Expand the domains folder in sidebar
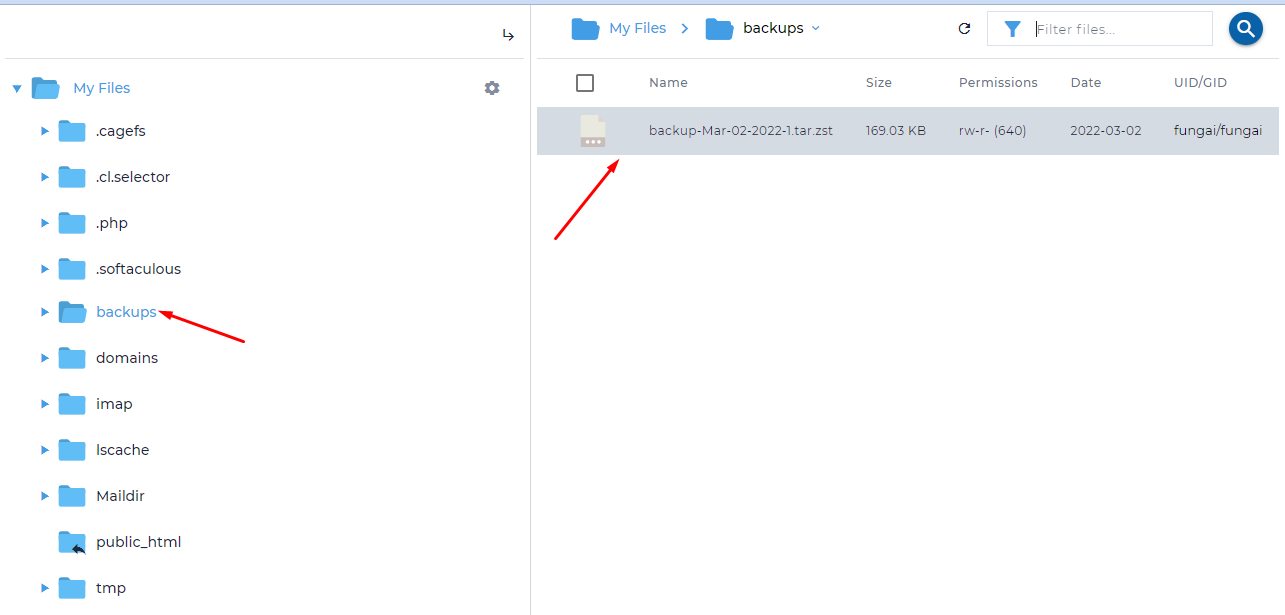Viewport: 1285px width, 615px height. (x=44, y=357)
